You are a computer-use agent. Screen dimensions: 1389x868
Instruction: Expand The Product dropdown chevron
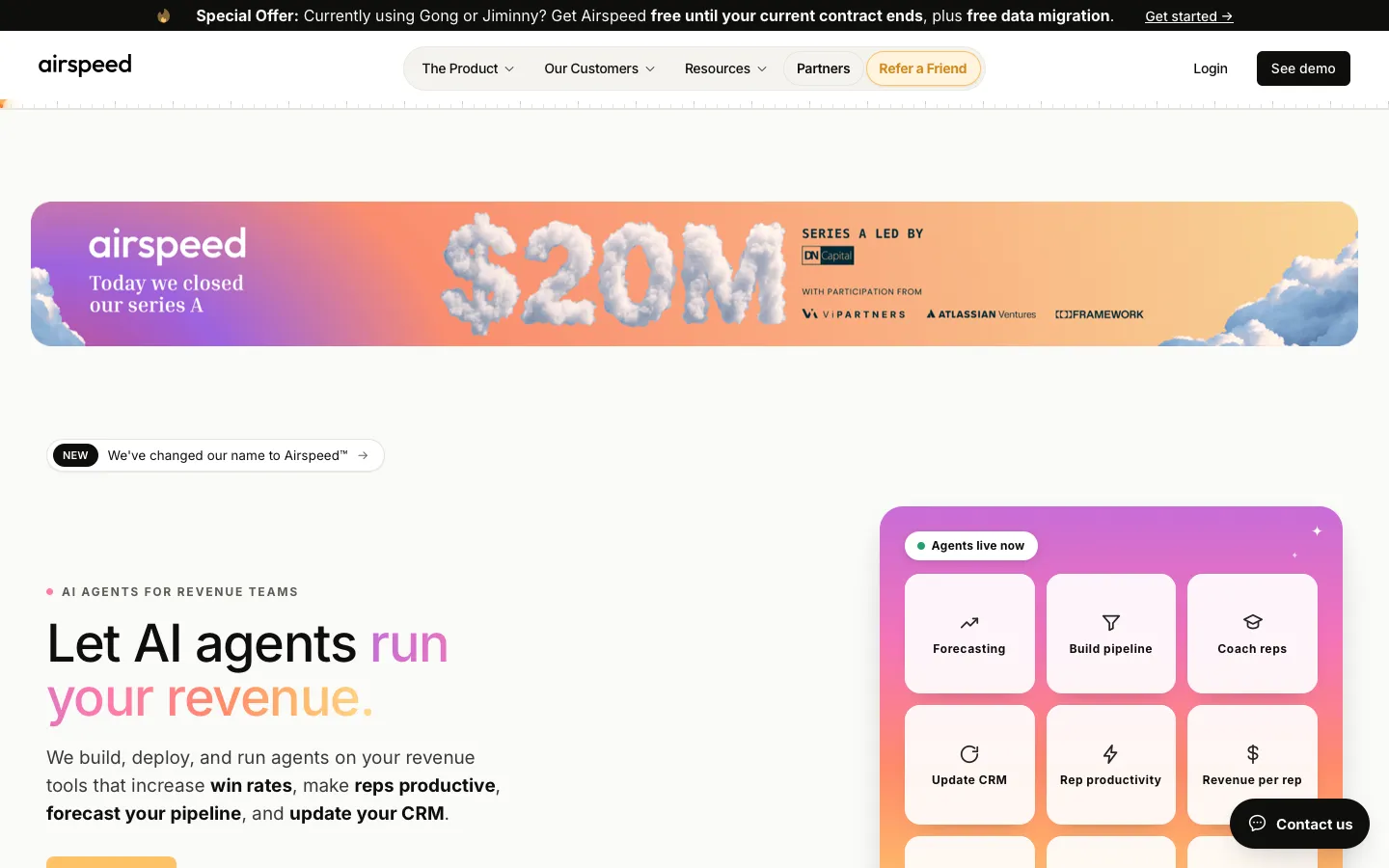pyautogui.click(x=509, y=69)
